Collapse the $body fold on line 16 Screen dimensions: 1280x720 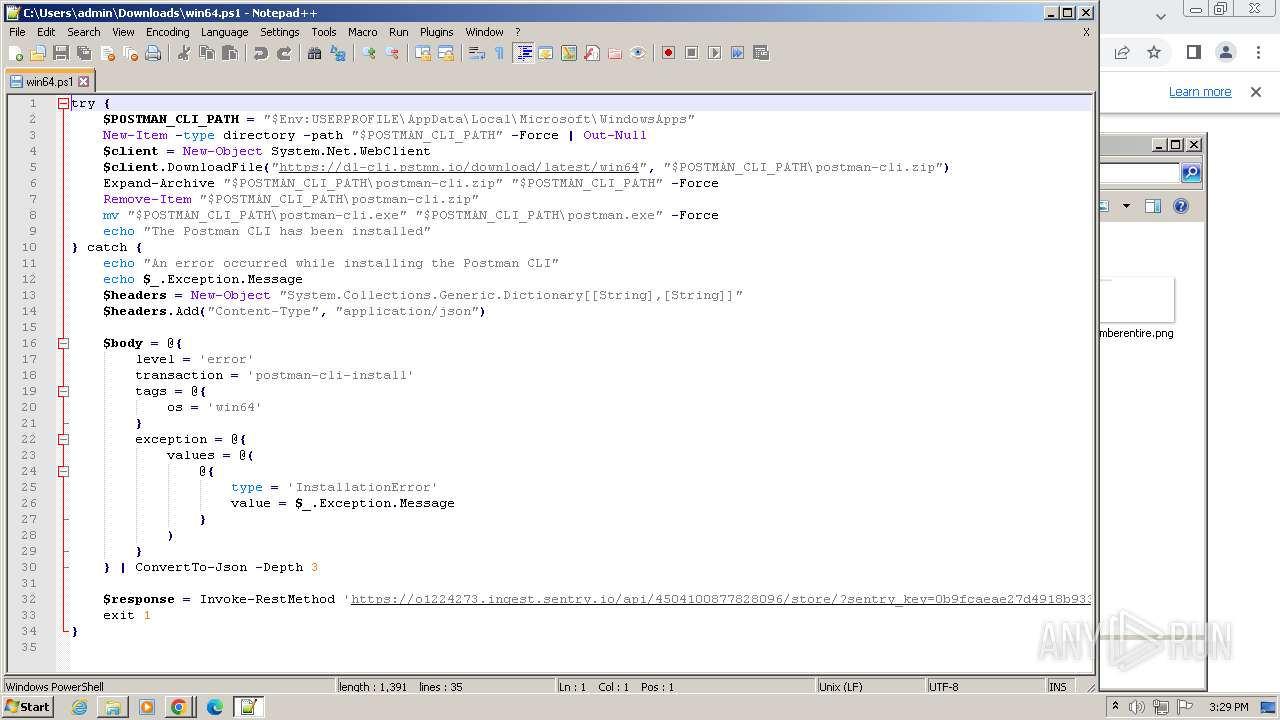63,343
